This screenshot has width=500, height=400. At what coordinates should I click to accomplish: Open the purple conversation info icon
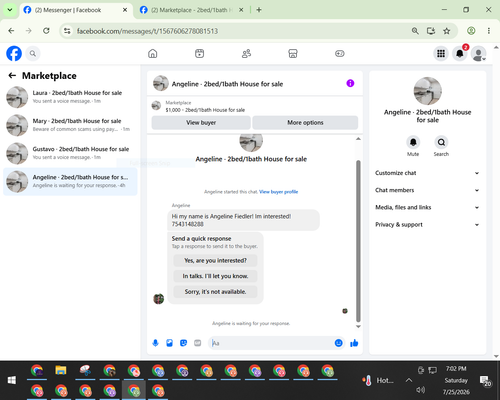pyautogui.click(x=350, y=83)
